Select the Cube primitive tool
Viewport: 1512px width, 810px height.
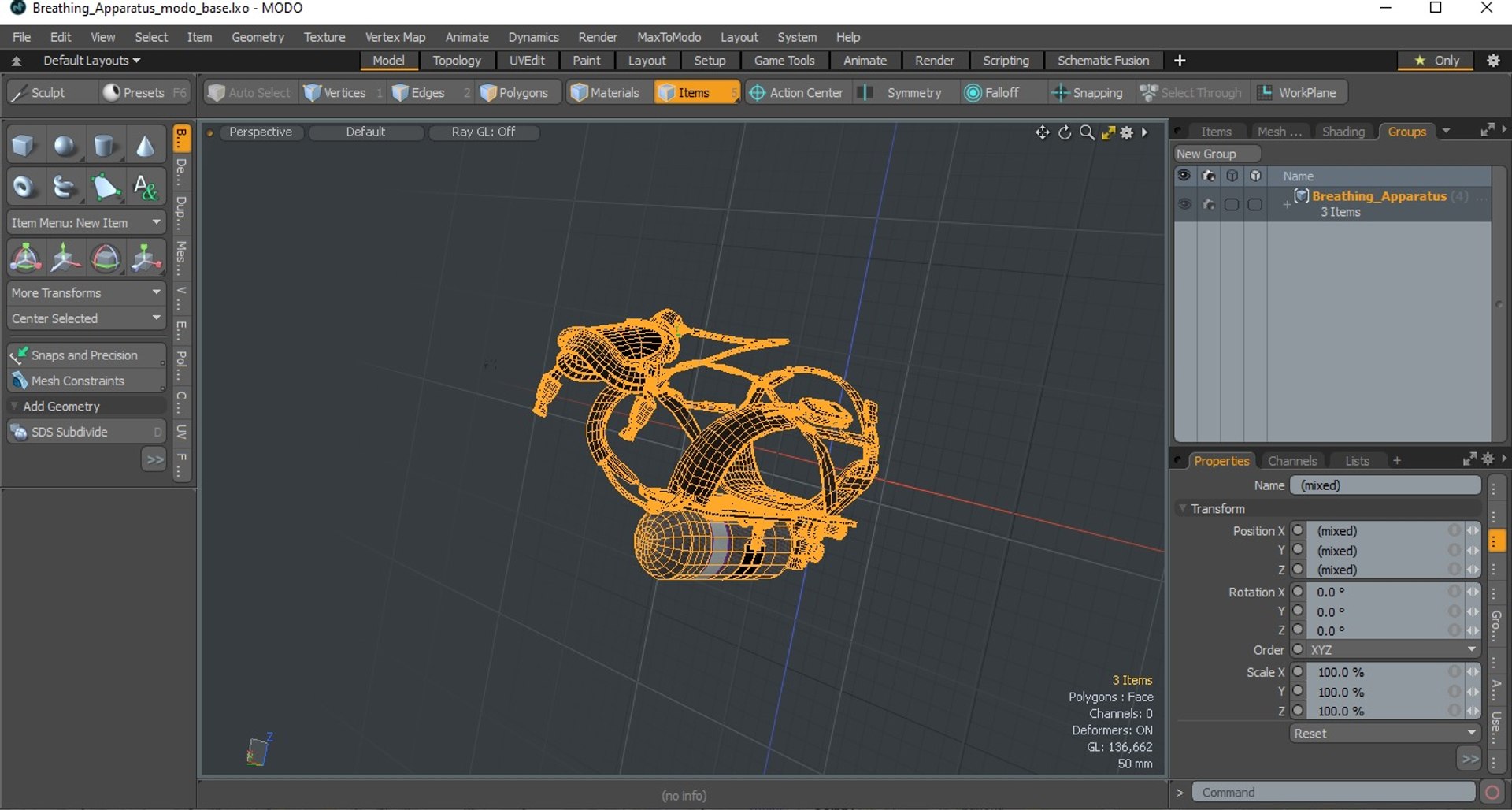[x=24, y=146]
